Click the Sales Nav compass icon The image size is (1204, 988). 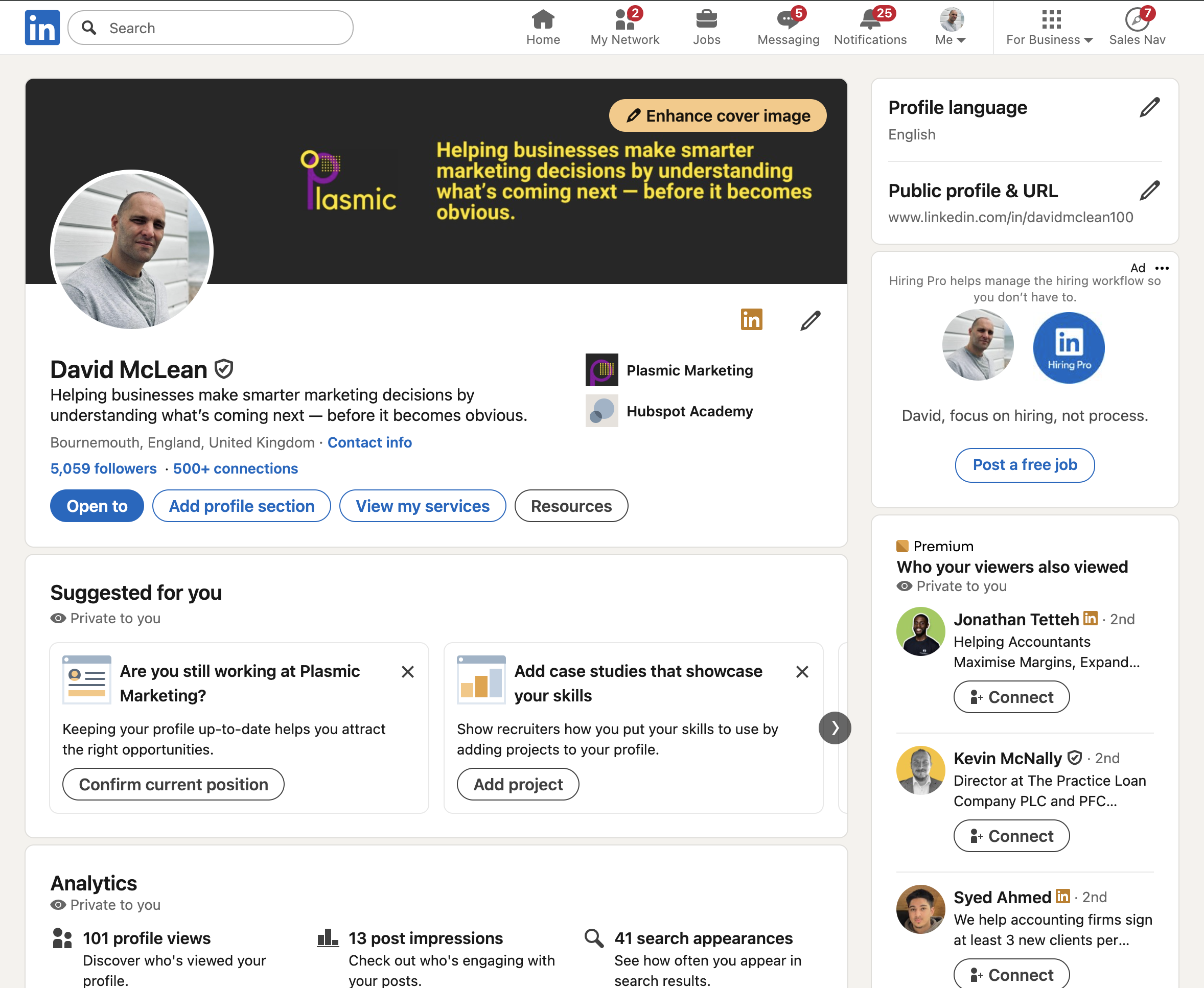1136,20
